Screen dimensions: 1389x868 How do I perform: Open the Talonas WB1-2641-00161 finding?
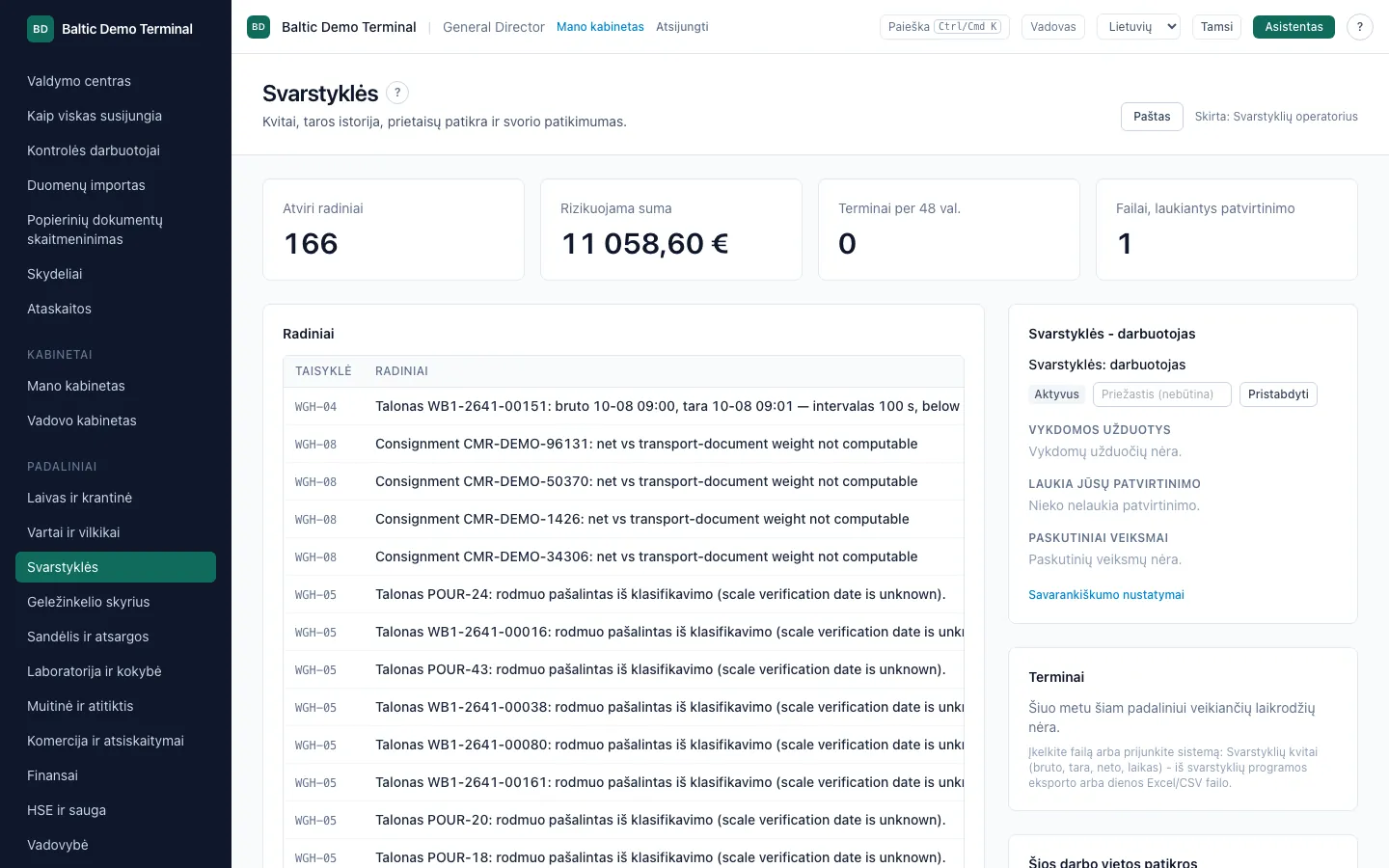(x=623, y=782)
